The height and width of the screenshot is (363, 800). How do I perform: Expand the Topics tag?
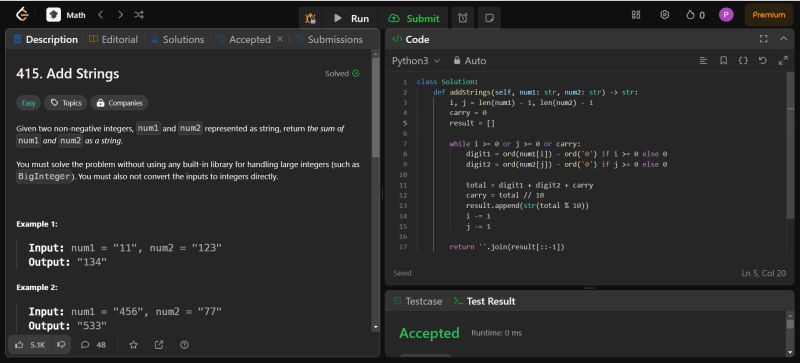(x=66, y=103)
